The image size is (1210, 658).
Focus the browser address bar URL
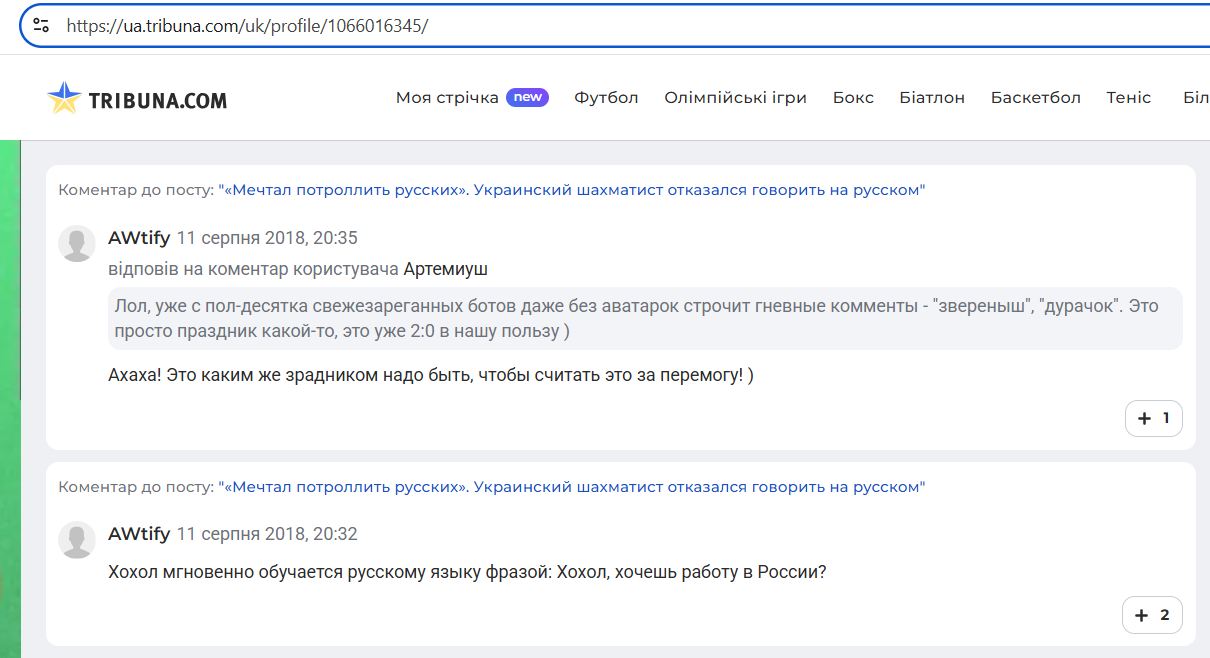click(600, 26)
